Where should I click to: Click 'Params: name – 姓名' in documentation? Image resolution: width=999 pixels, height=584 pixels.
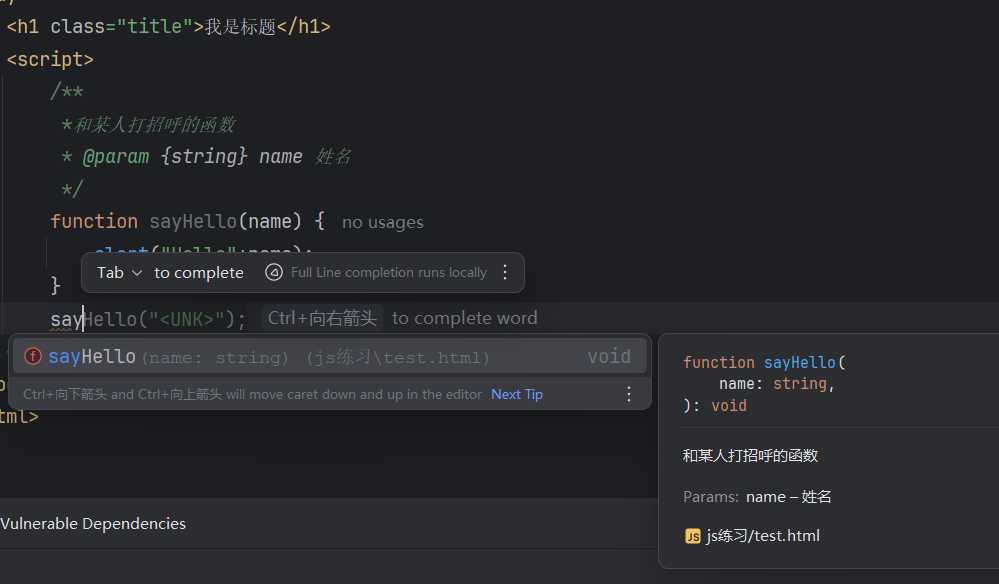(757, 497)
